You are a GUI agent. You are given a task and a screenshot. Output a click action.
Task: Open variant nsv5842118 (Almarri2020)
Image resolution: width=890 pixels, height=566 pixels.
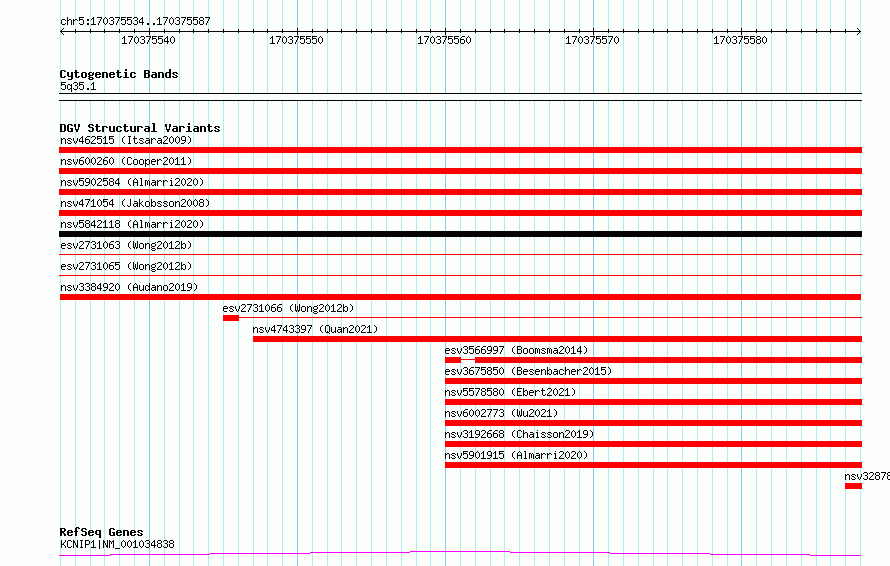(x=132, y=224)
